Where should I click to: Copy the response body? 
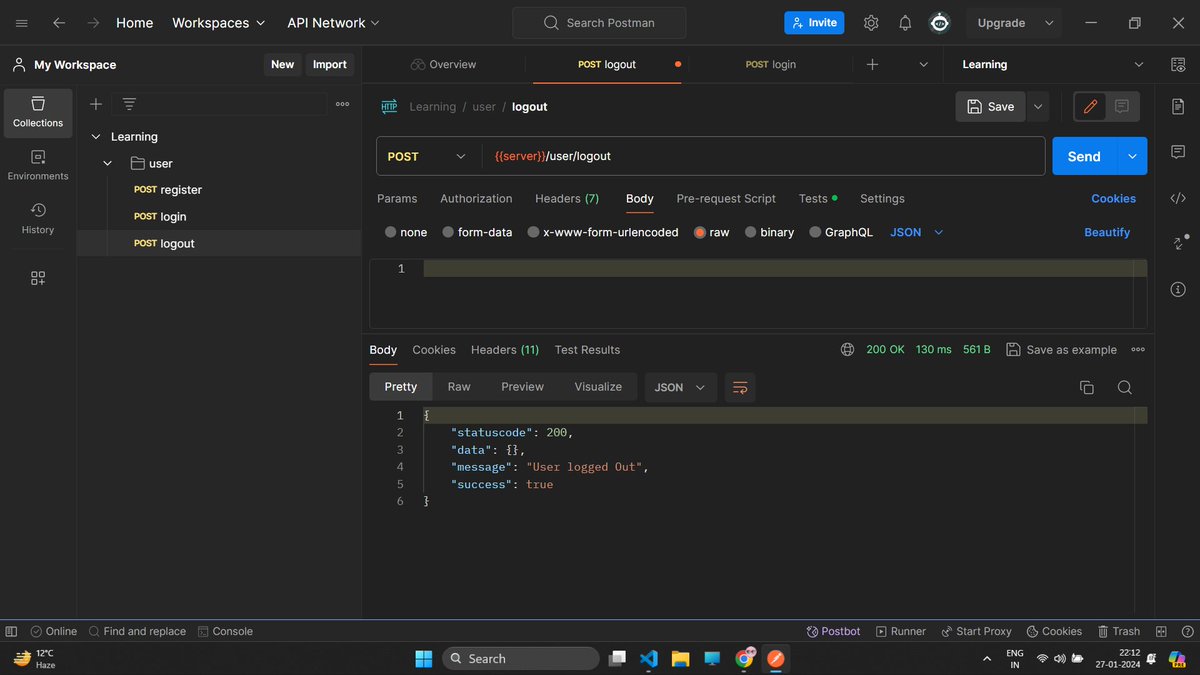[x=1087, y=387]
